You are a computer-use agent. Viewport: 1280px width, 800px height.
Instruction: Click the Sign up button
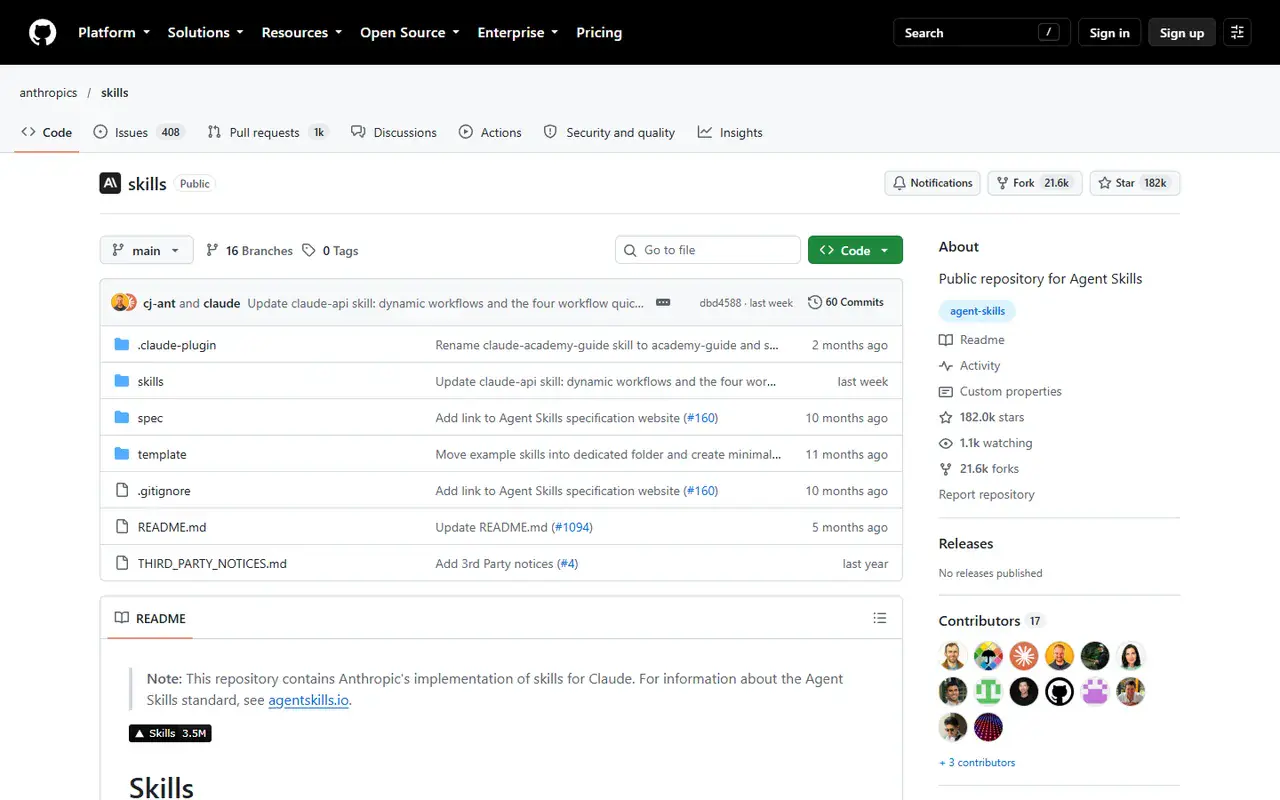(x=1182, y=33)
